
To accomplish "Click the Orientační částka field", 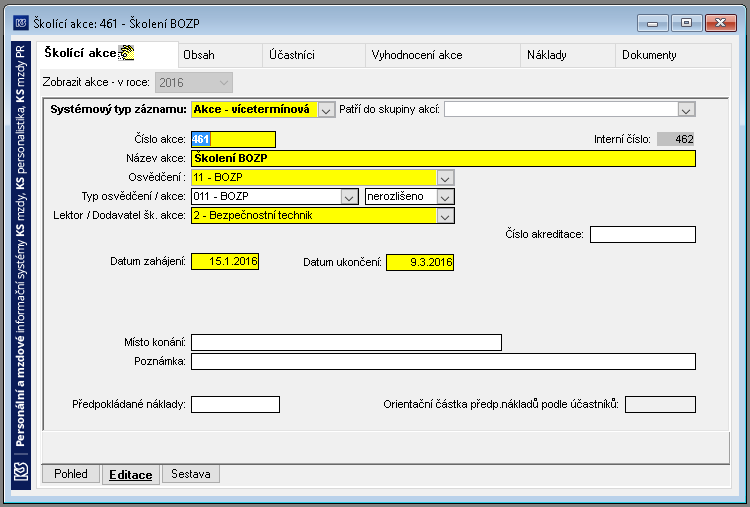I will [x=661, y=405].
